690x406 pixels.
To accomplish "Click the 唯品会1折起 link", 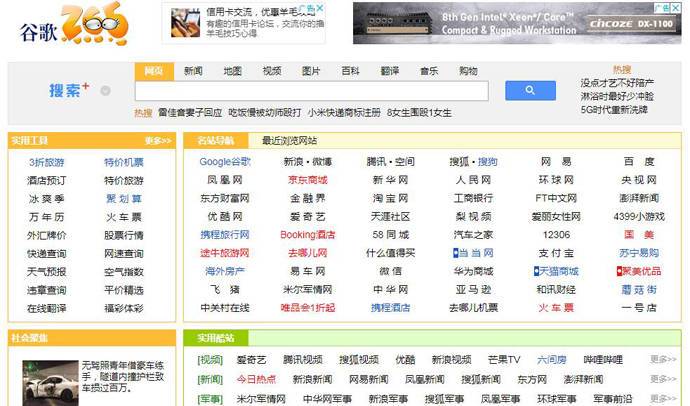I will click(308, 308).
